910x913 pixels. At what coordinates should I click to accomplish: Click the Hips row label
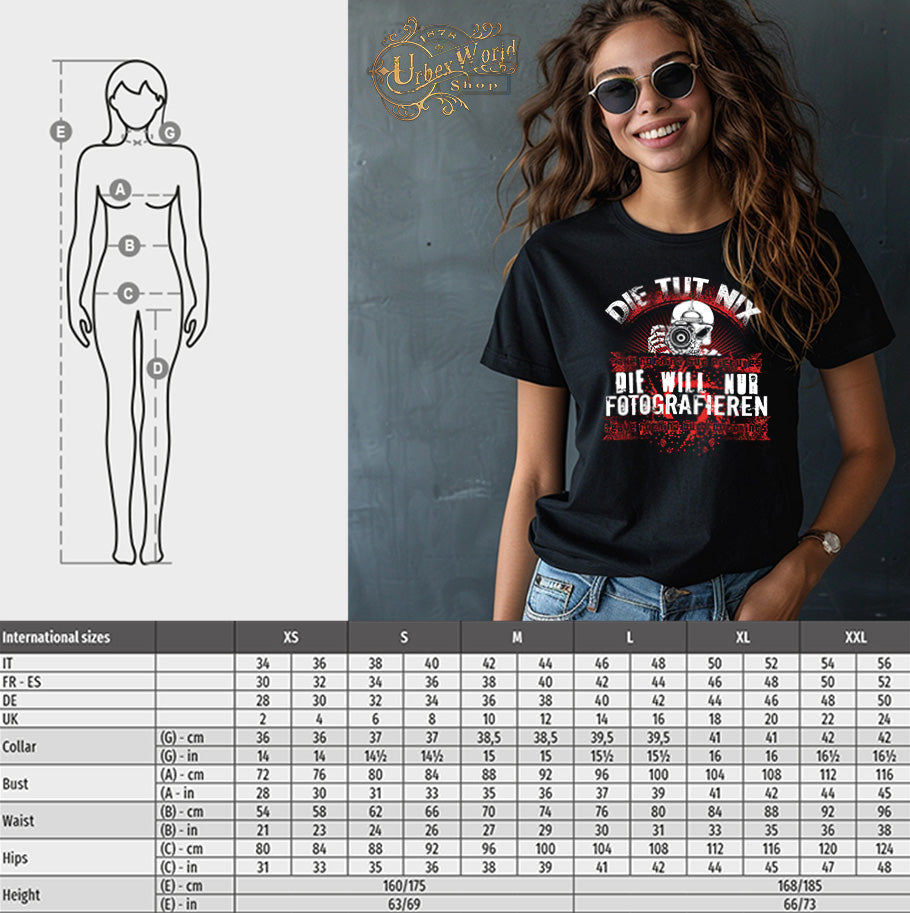15,858
